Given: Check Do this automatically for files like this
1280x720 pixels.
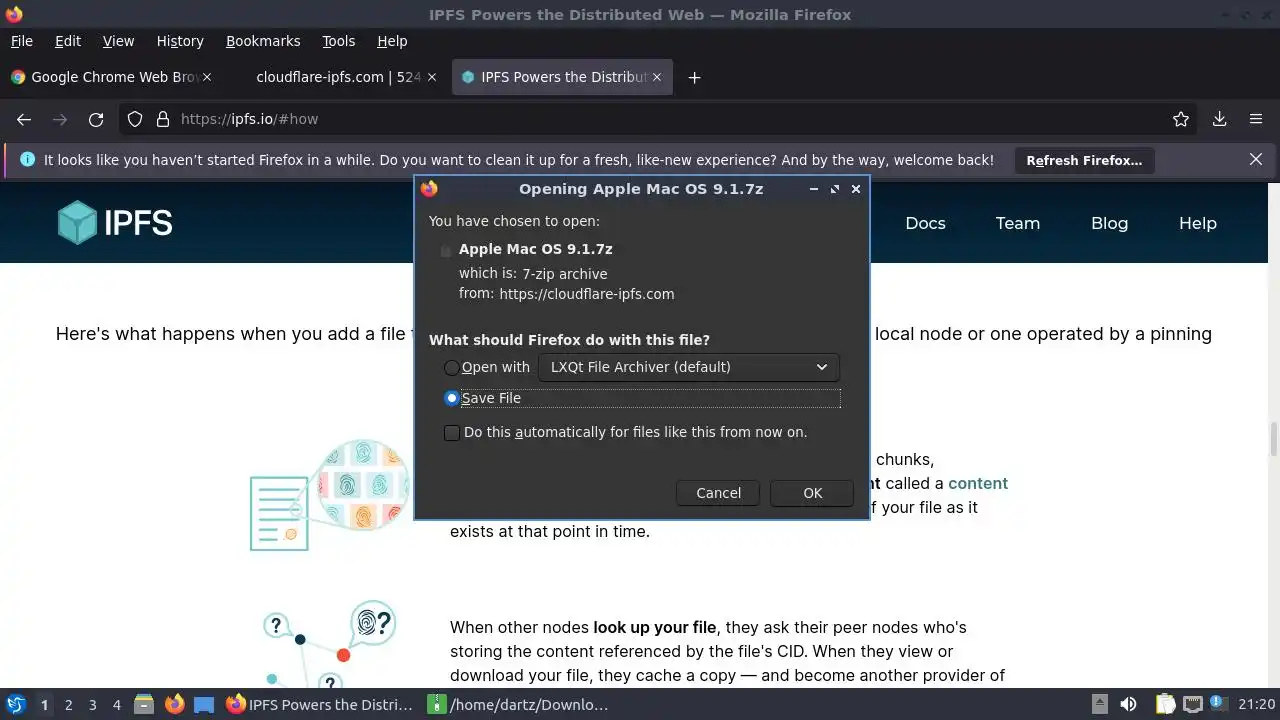Looking at the screenshot, I should (x=452, y=433).
